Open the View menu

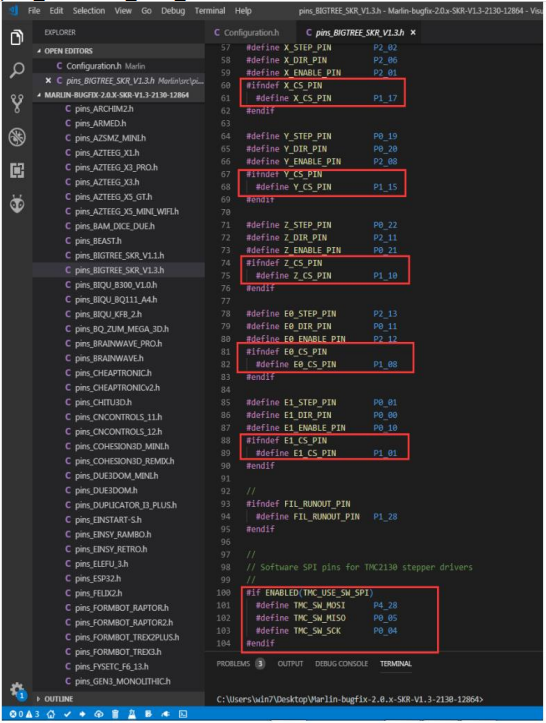tap(123, 11)
